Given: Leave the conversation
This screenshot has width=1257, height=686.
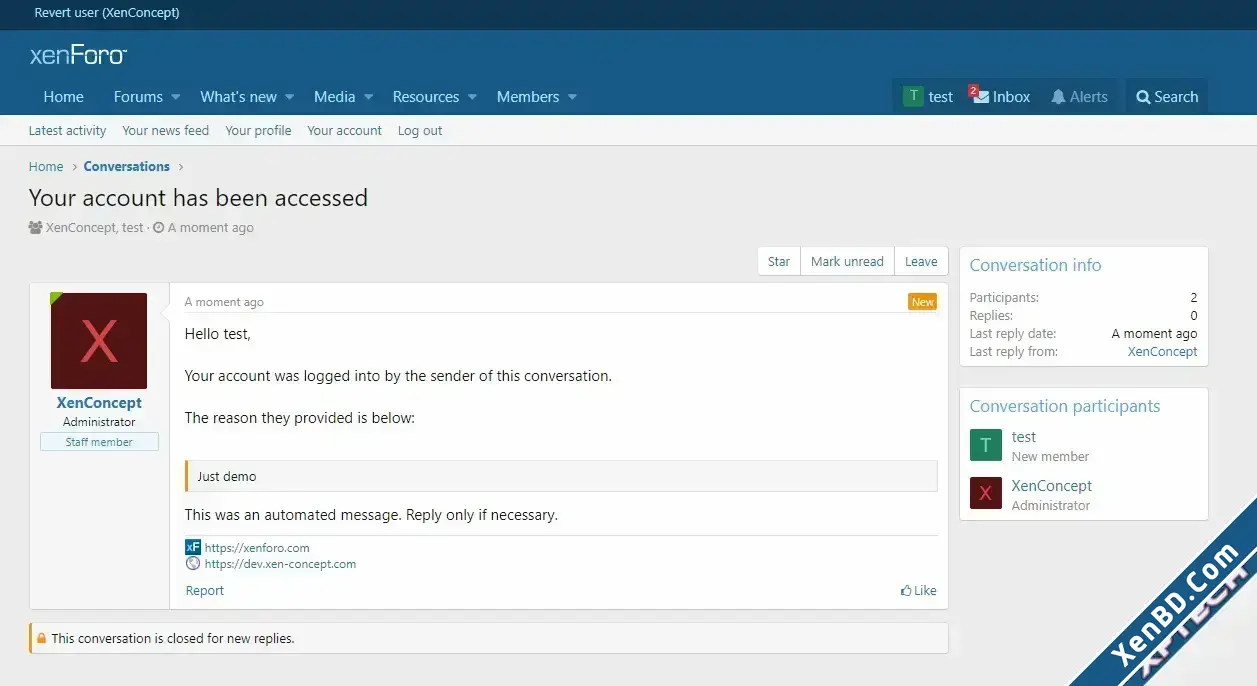Looking at the screenshot, I should coord(921,261).
